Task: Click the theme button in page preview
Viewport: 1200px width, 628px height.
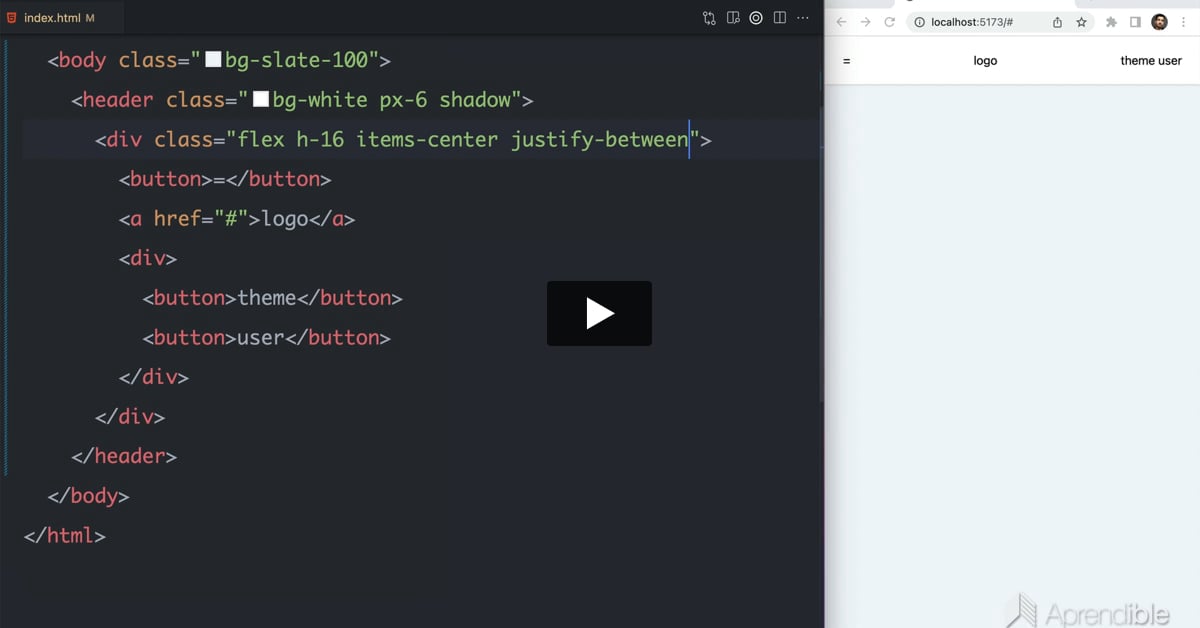Action: point(1137,61)
